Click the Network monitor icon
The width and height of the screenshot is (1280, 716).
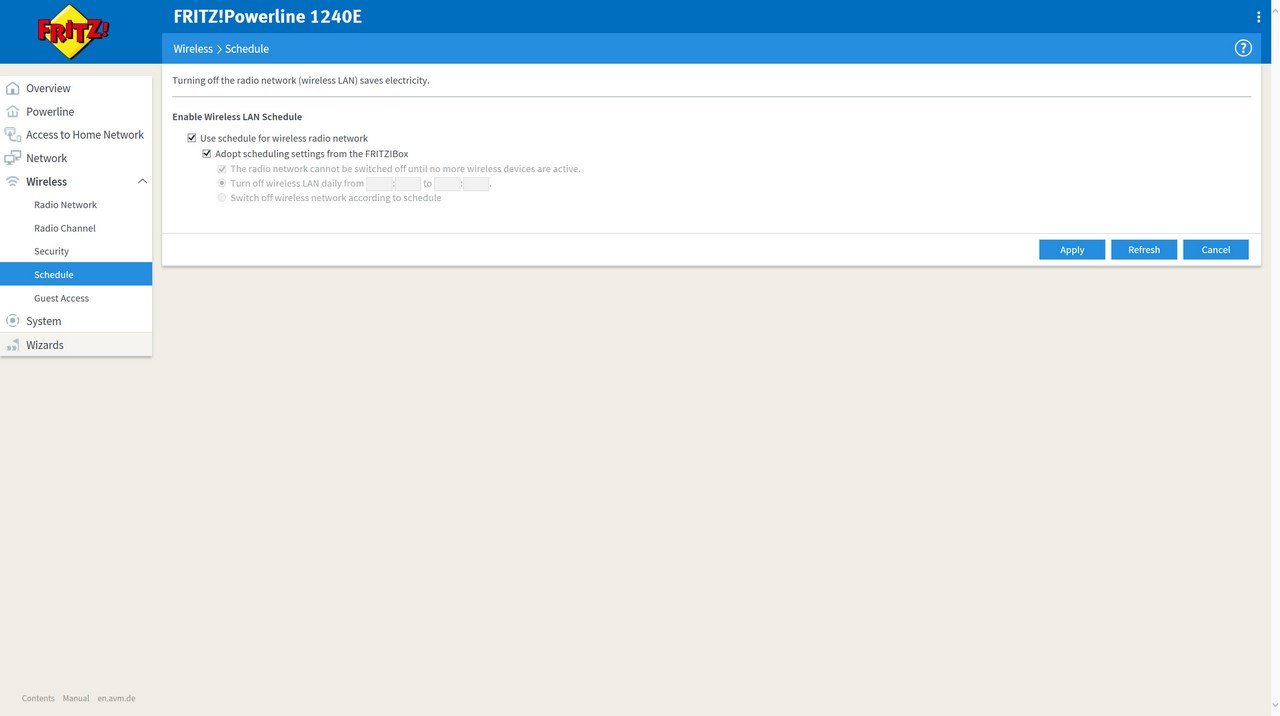click(13, 158)
